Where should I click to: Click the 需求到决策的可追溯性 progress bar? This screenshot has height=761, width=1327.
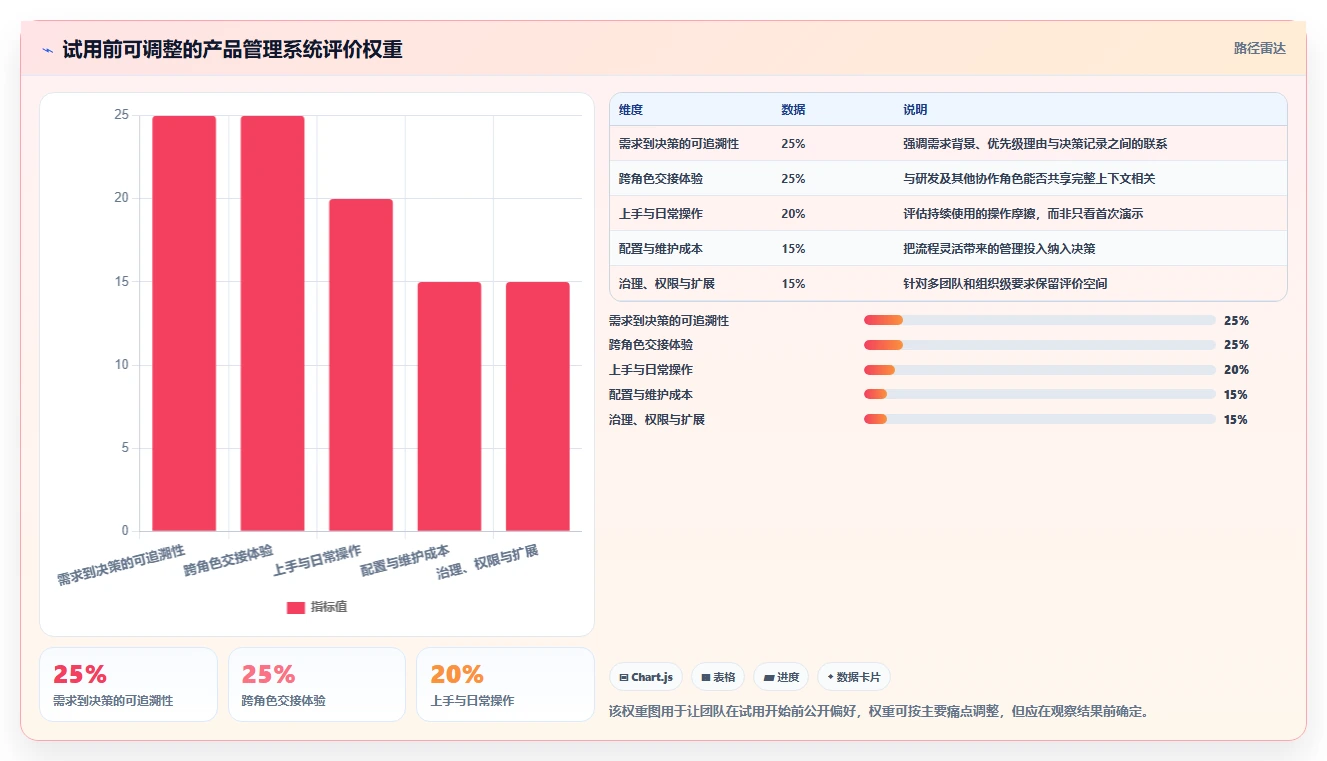[1039, 321]
